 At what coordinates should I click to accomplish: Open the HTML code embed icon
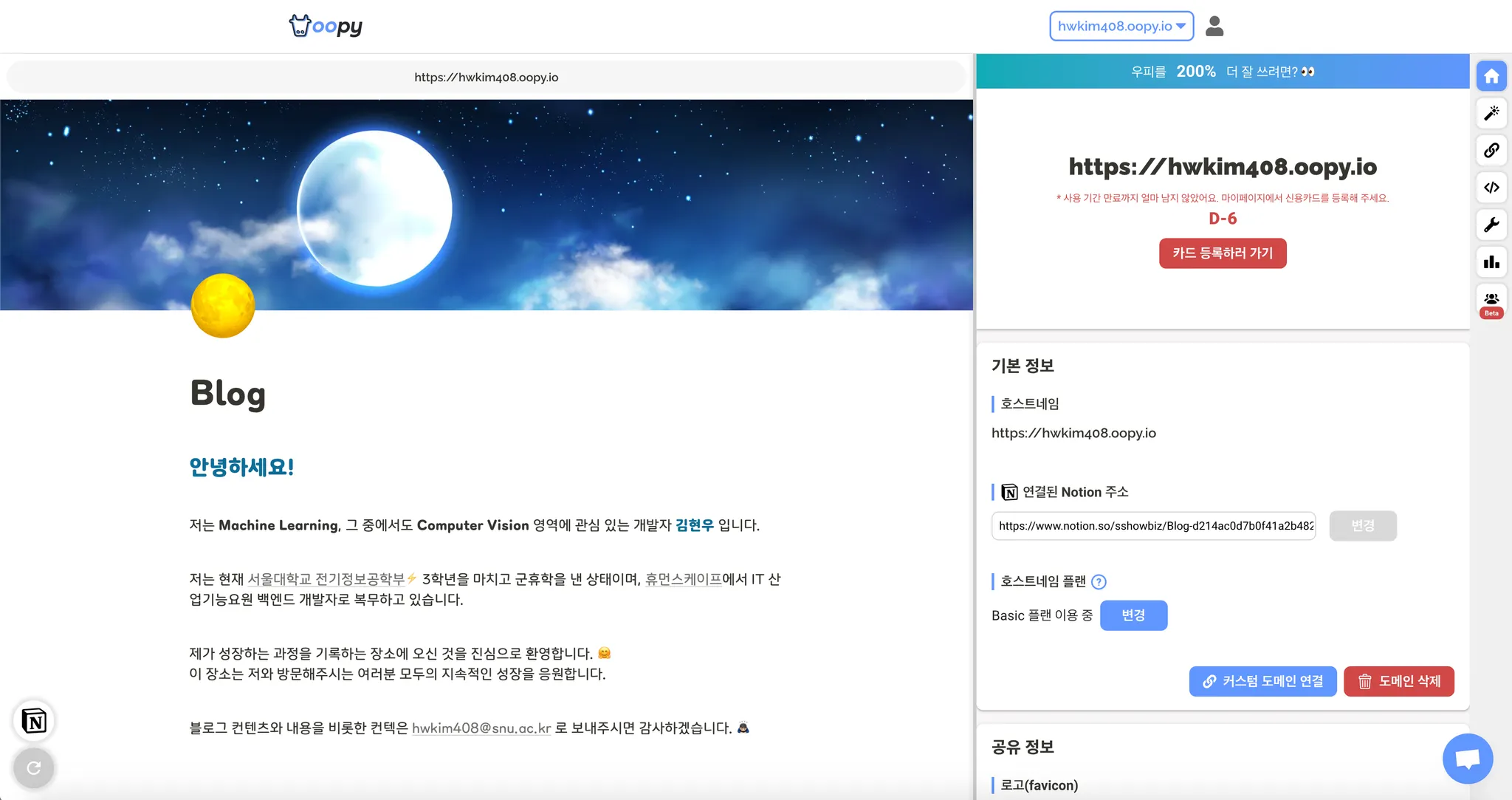[x=1491, y=188]
